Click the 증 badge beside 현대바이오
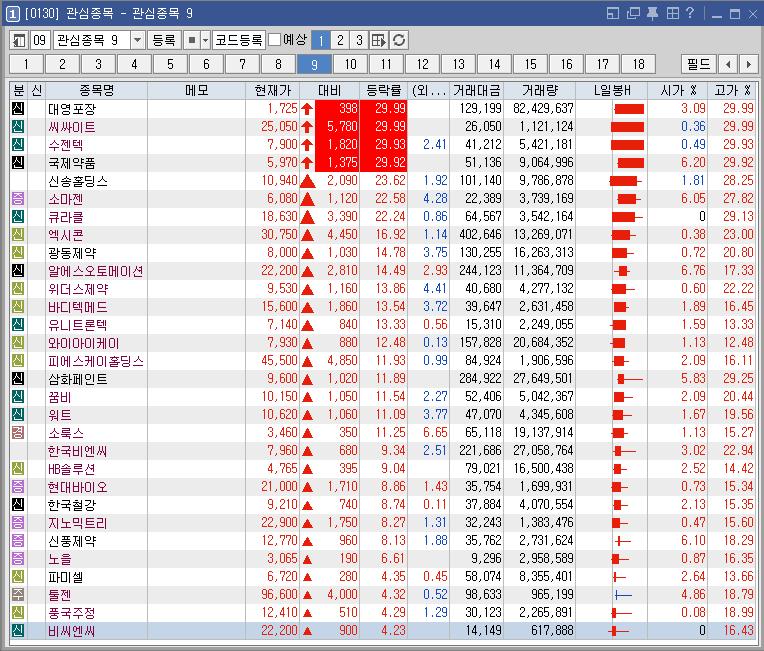764x651 pixels. click(x=18, y=486)
